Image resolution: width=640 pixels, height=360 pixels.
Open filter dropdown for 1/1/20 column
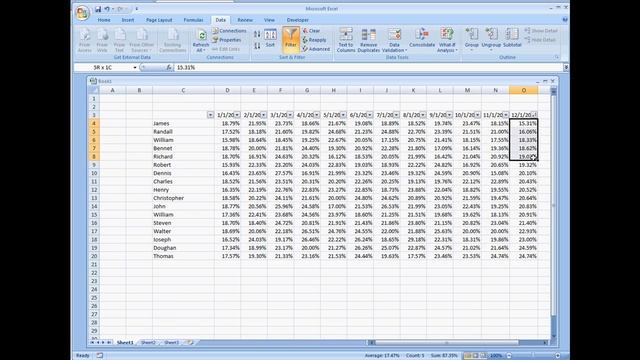[x=237, y=115]
